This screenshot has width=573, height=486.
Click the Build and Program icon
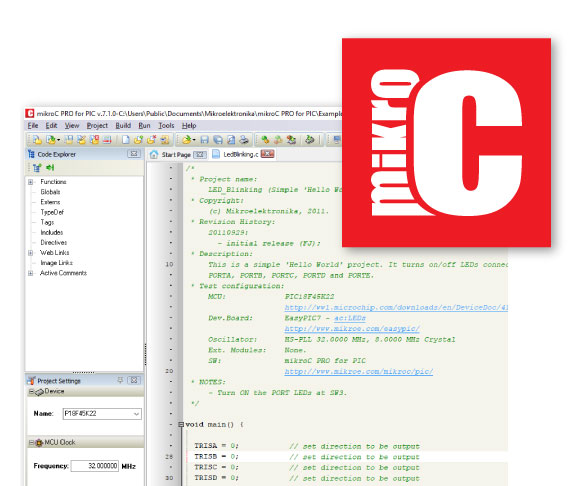pos(291,140)
